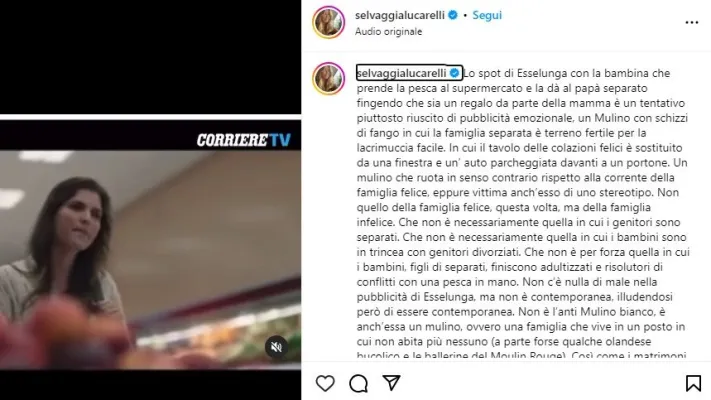Open comments via the speech bubble icon

coord(358,383)
